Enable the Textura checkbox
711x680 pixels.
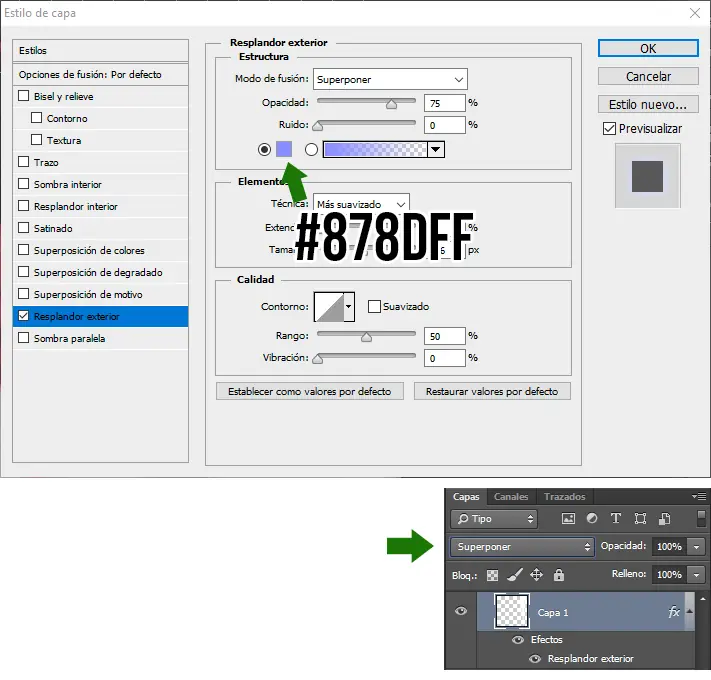pyautogui.click(x=36, y=139)
